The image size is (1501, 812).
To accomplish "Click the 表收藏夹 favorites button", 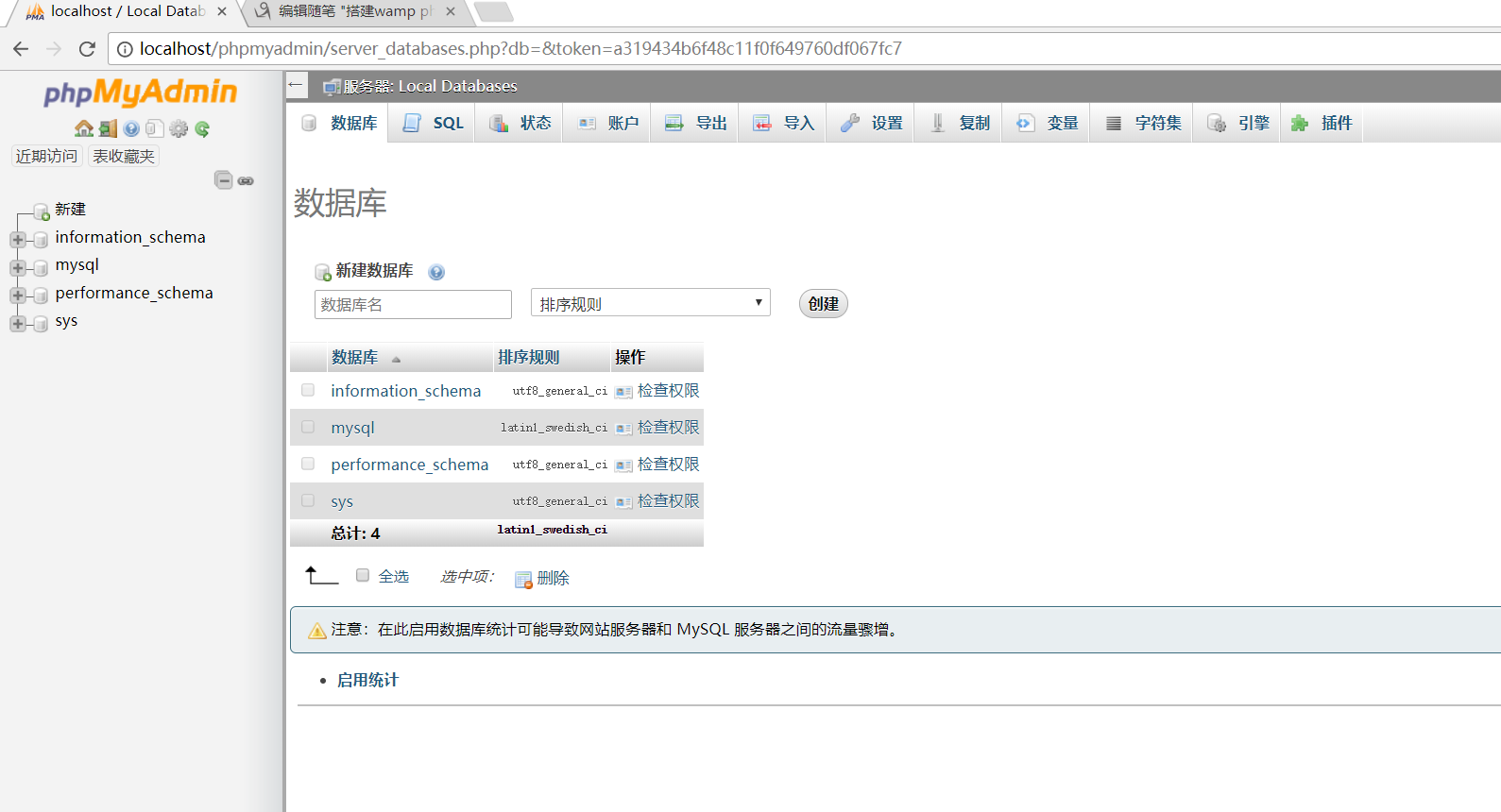I will (124, 156).
